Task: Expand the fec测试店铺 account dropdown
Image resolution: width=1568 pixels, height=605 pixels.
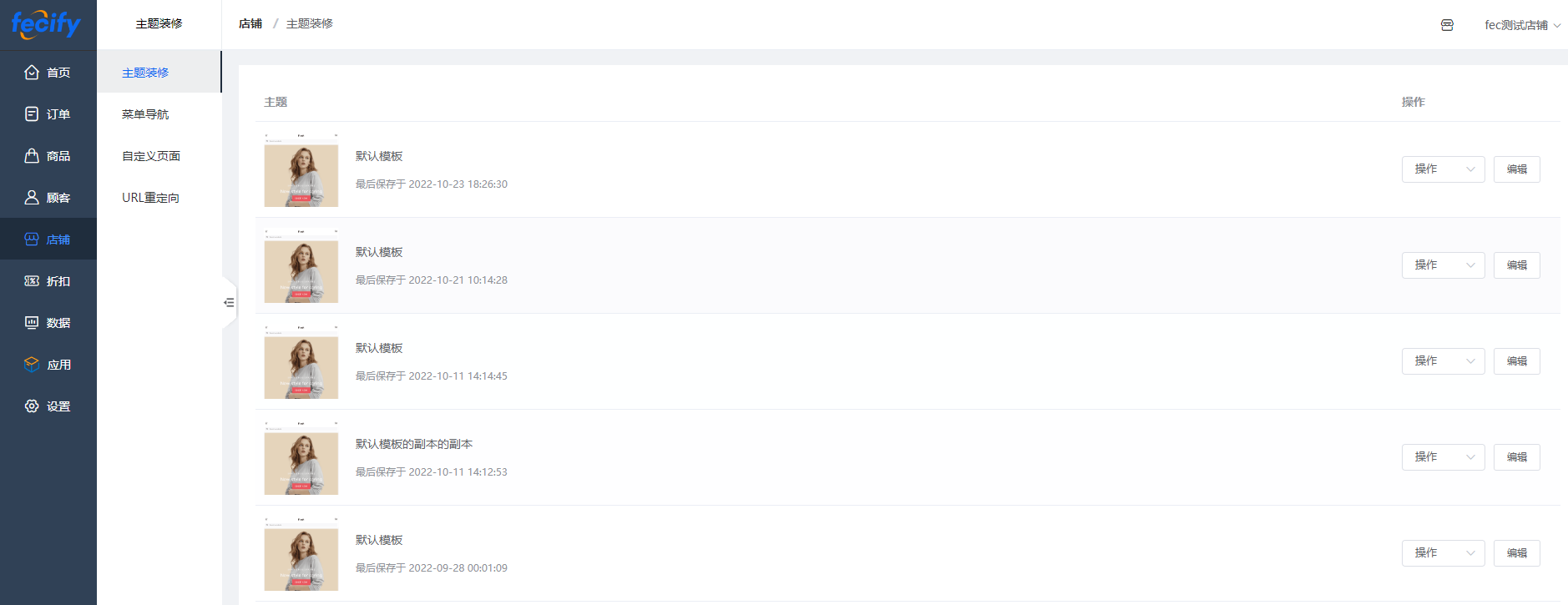Action: tap(1522, 25)
